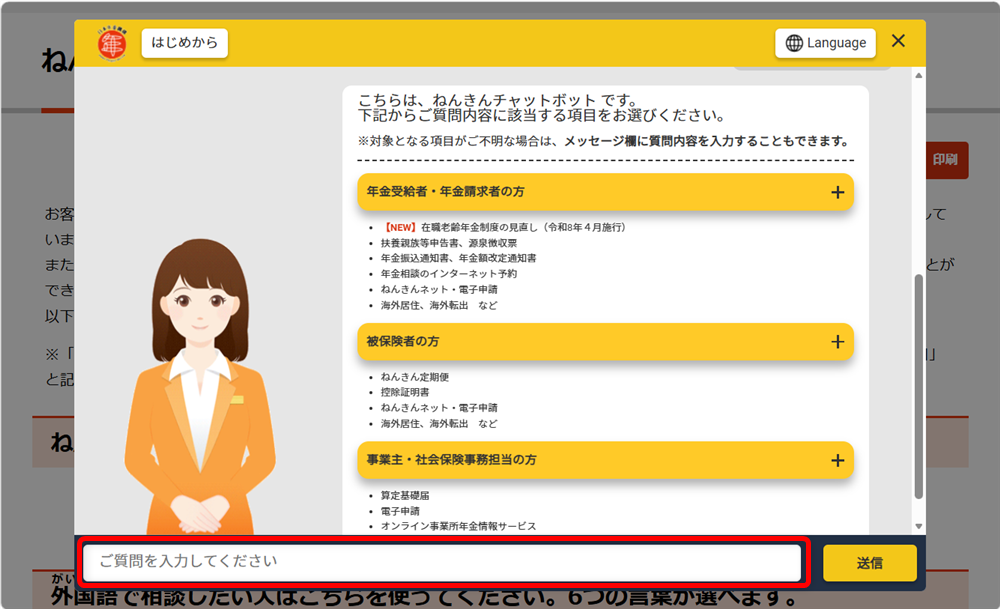The image size is (1000, 609).
Task: Expand 年金受給者・年金請求者の方 section
Action: tap(605, 192)
